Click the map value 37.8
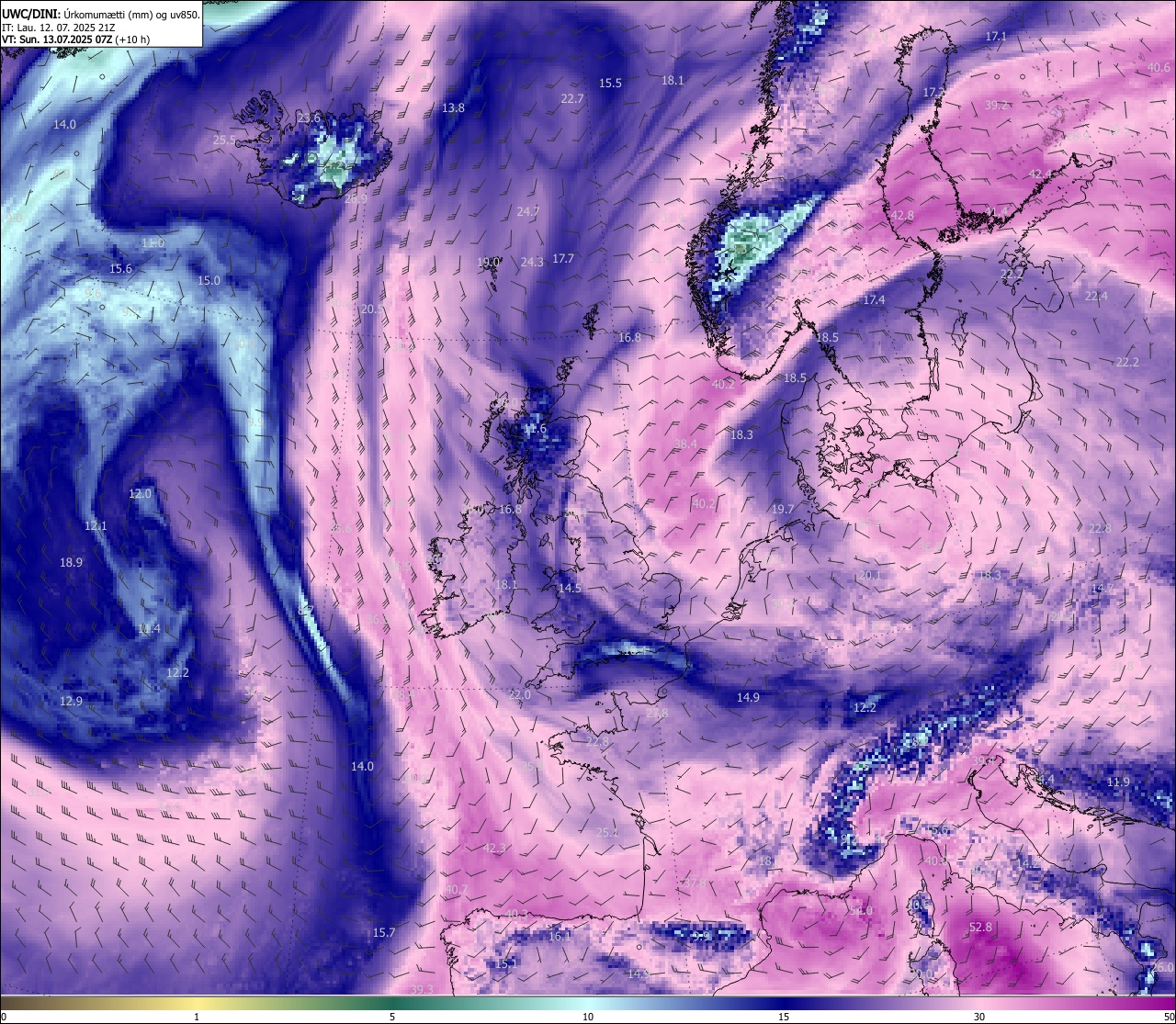This screenshot has height=1024, width=1176. coord(695,883)
